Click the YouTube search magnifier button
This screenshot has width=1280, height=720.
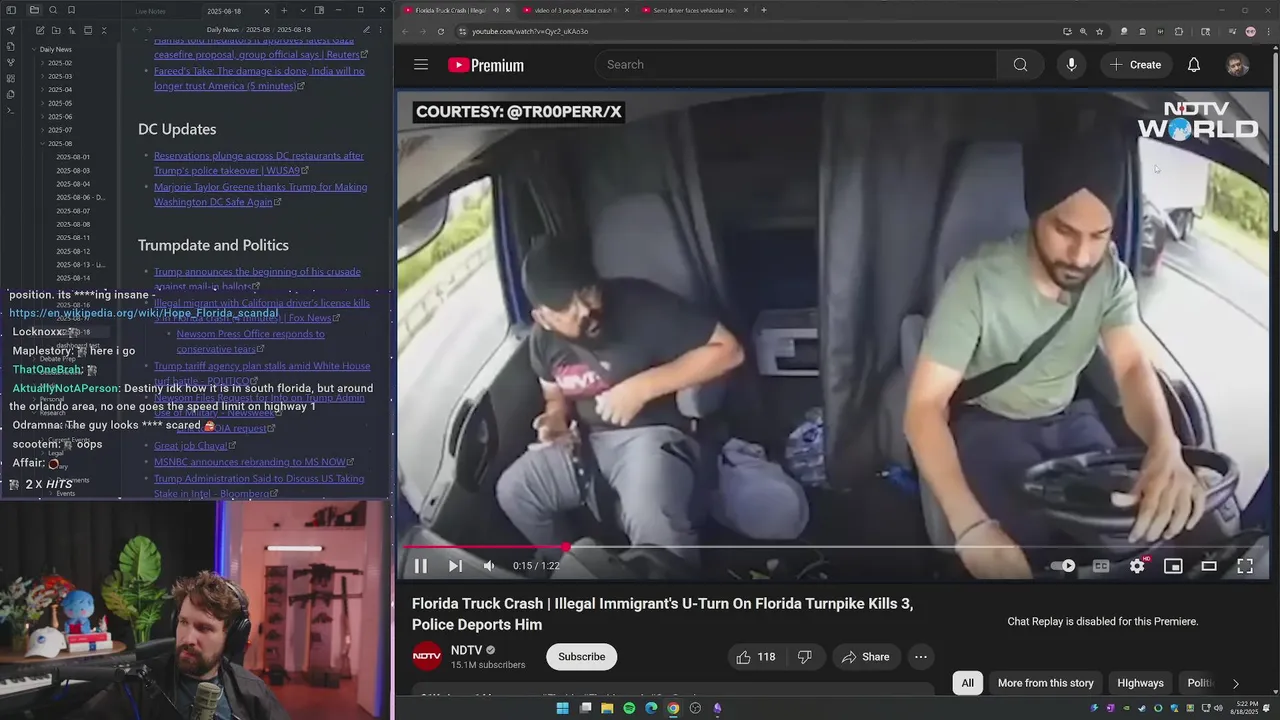[x=1020, y=65]
